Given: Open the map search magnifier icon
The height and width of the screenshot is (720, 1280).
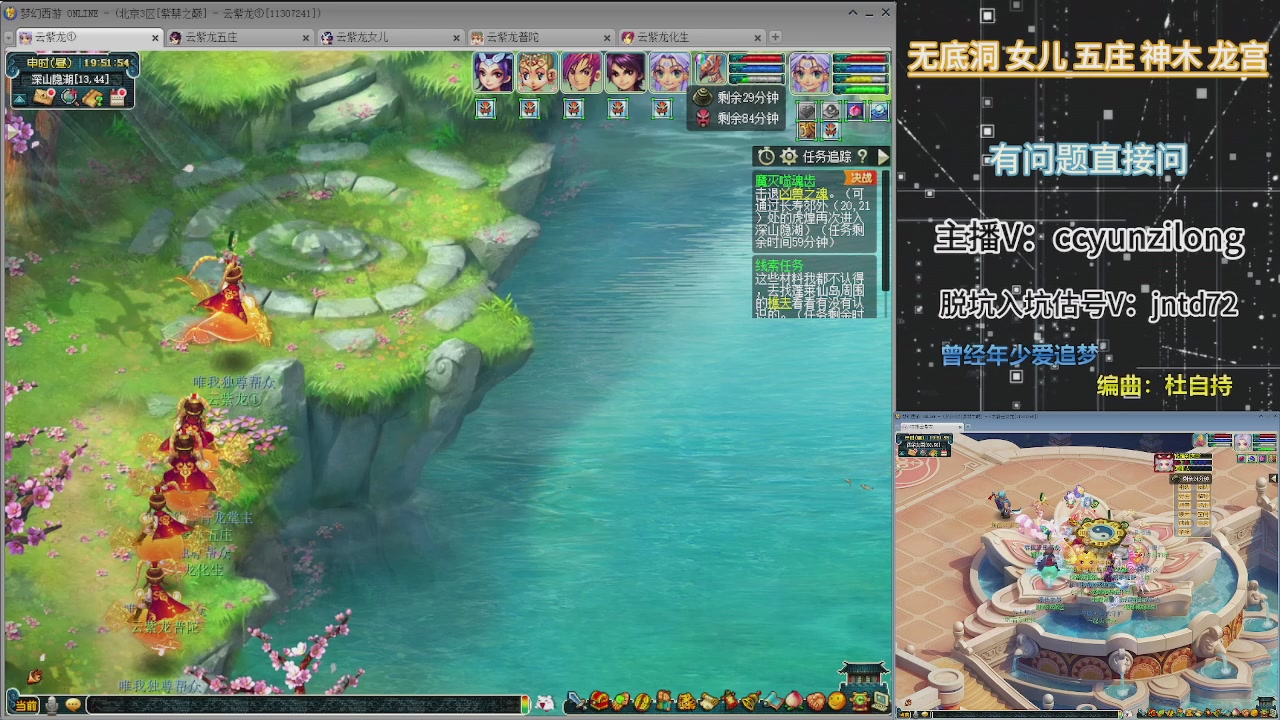Looking at the screenshot, I should [69, 97].
